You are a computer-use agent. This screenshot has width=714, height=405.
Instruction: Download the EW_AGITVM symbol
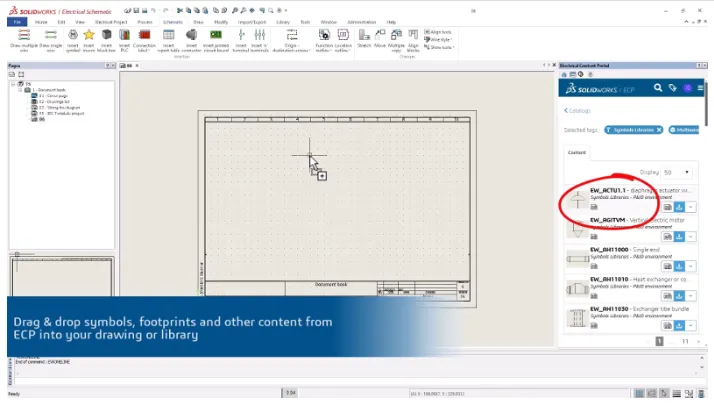[x=679, y=237]
